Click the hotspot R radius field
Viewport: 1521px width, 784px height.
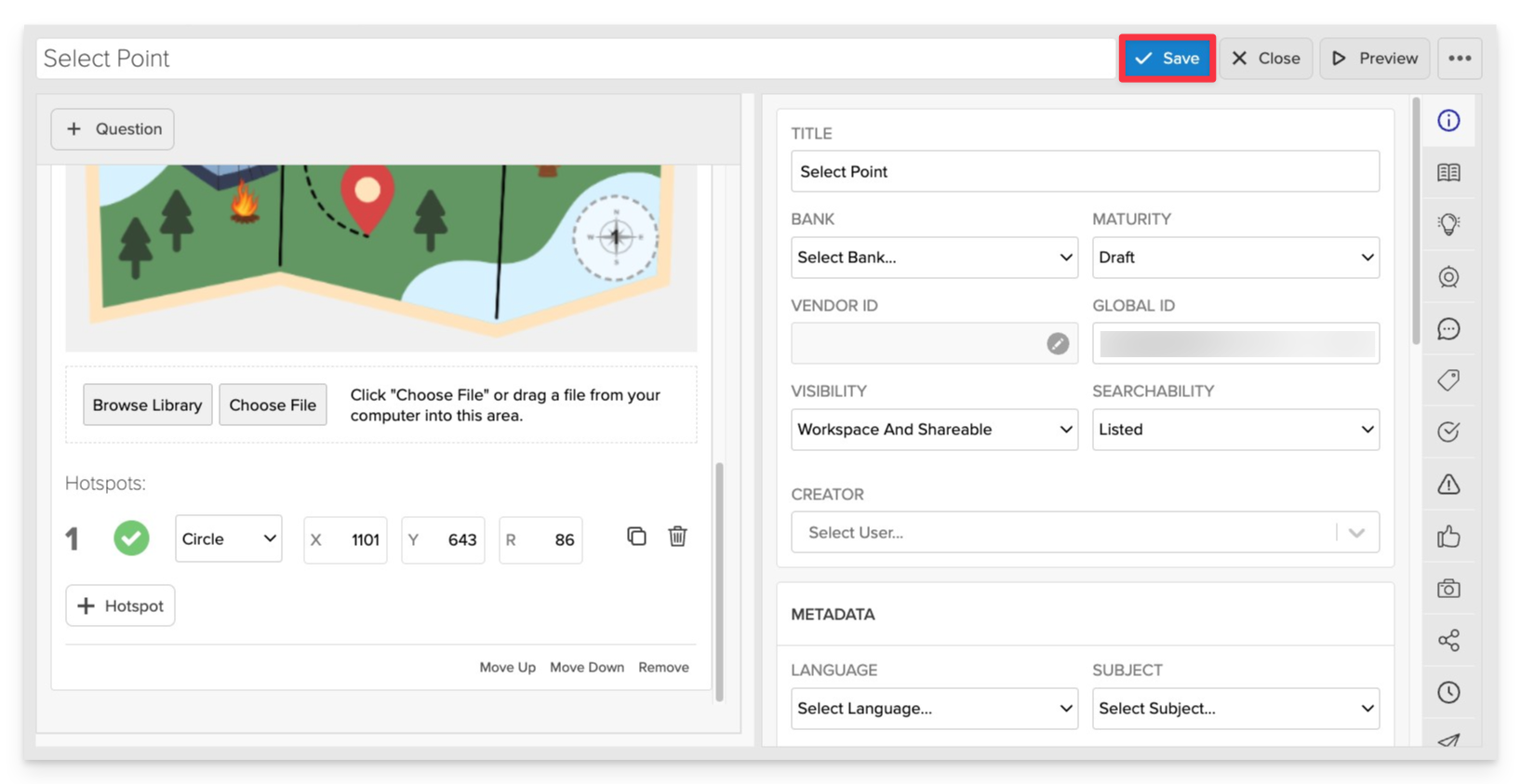pyautogui.click(x=540, y=539)
